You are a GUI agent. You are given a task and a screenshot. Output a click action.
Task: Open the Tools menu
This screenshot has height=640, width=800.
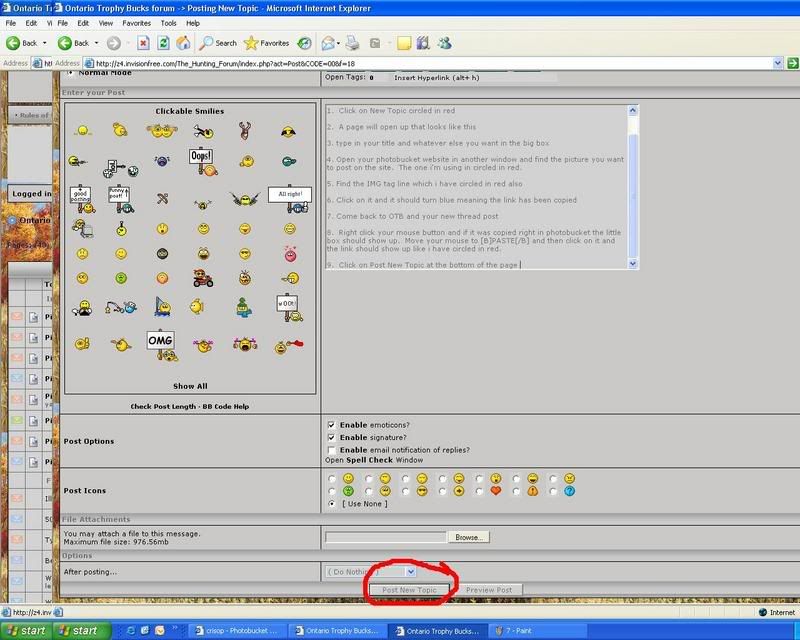pyautogui.click(x=168, y=22)
